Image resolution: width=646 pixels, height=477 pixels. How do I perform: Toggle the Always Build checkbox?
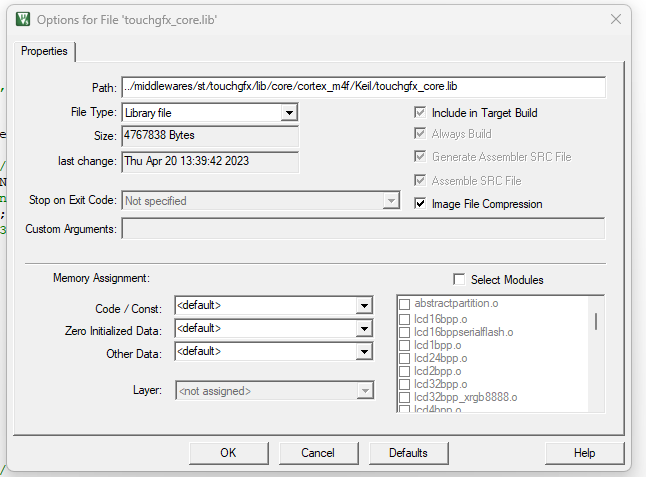(420, 133)
